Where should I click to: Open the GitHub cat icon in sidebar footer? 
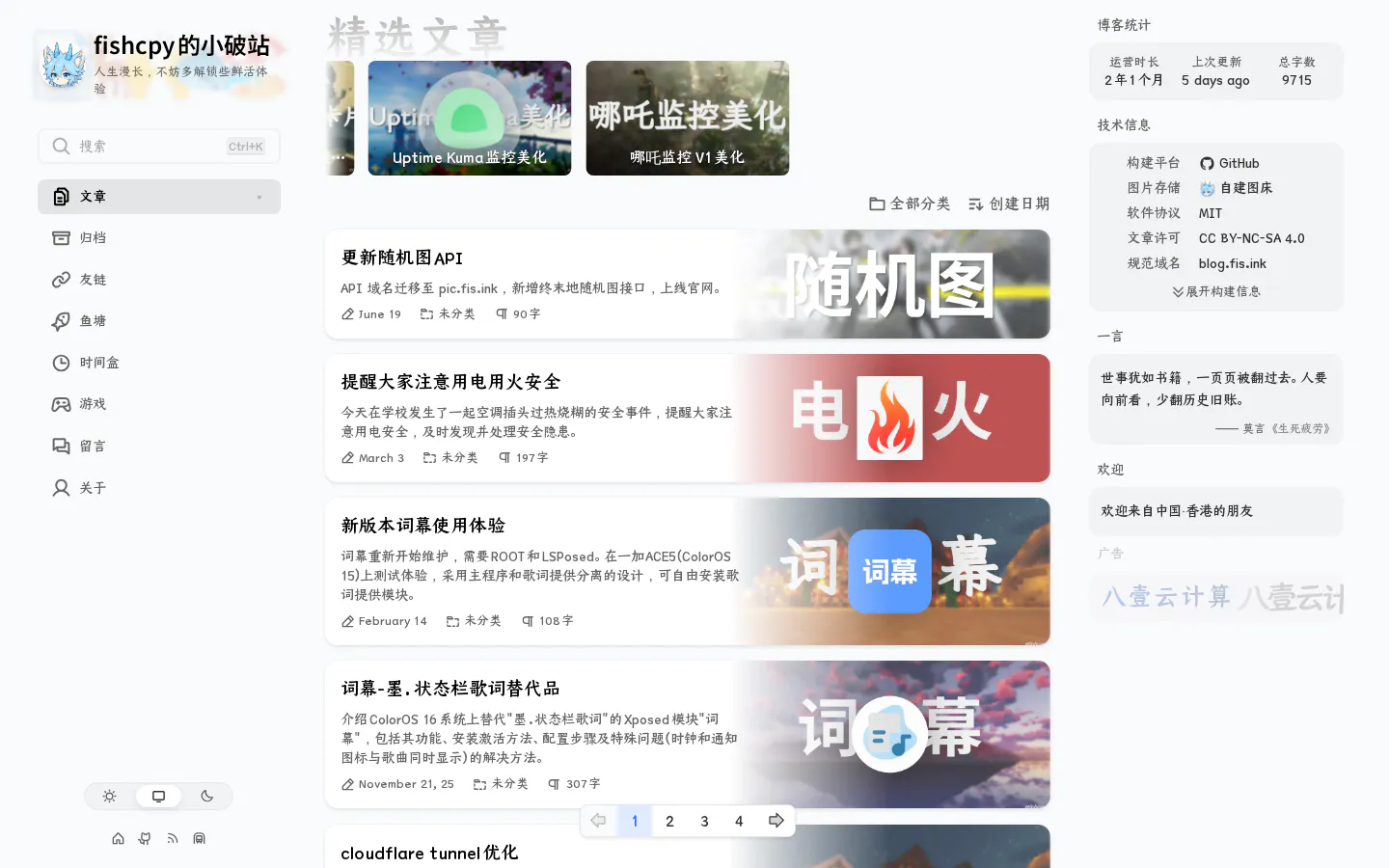tap(145, 838)
